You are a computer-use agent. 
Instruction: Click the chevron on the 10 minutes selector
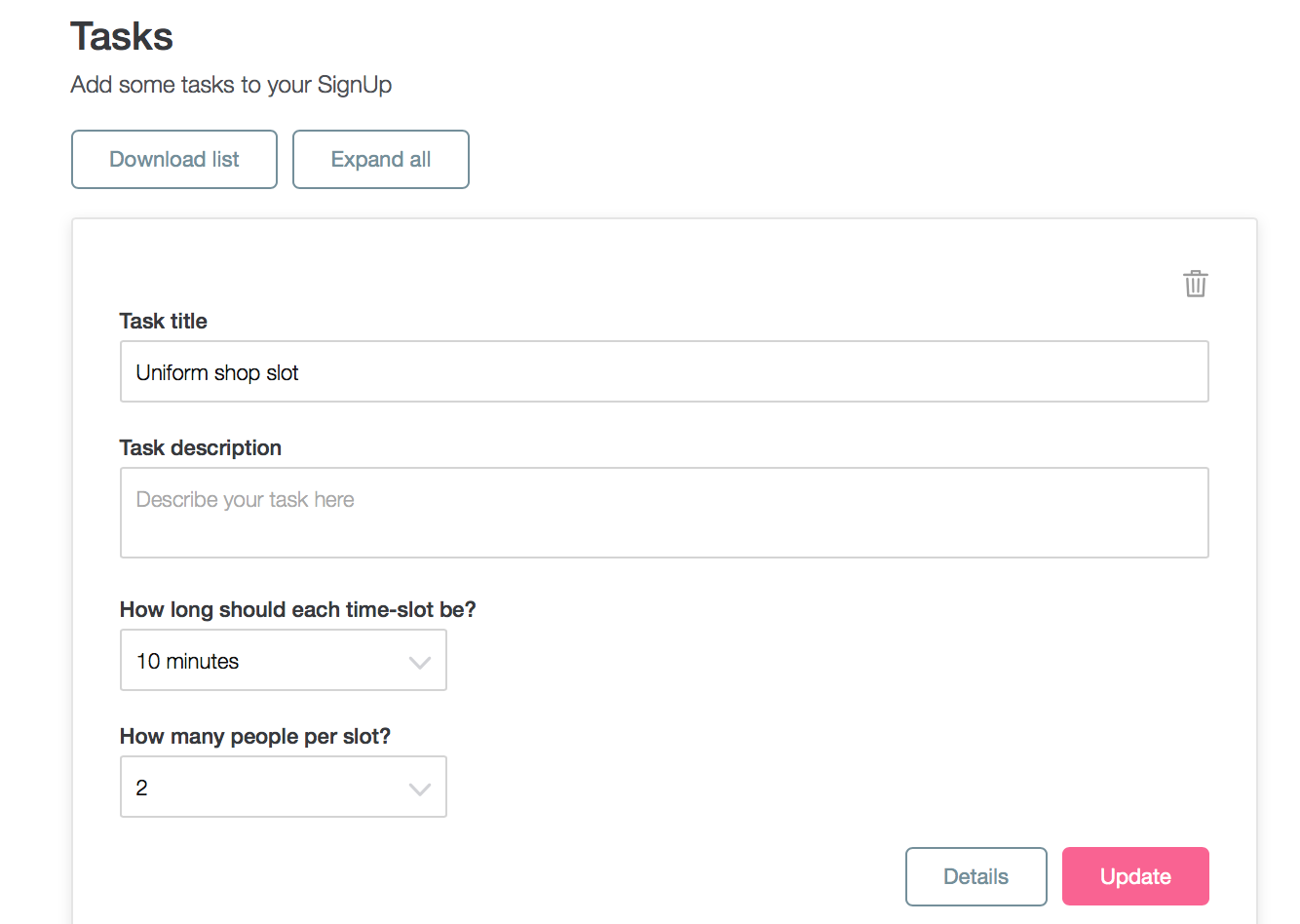(x=420, y=660)
